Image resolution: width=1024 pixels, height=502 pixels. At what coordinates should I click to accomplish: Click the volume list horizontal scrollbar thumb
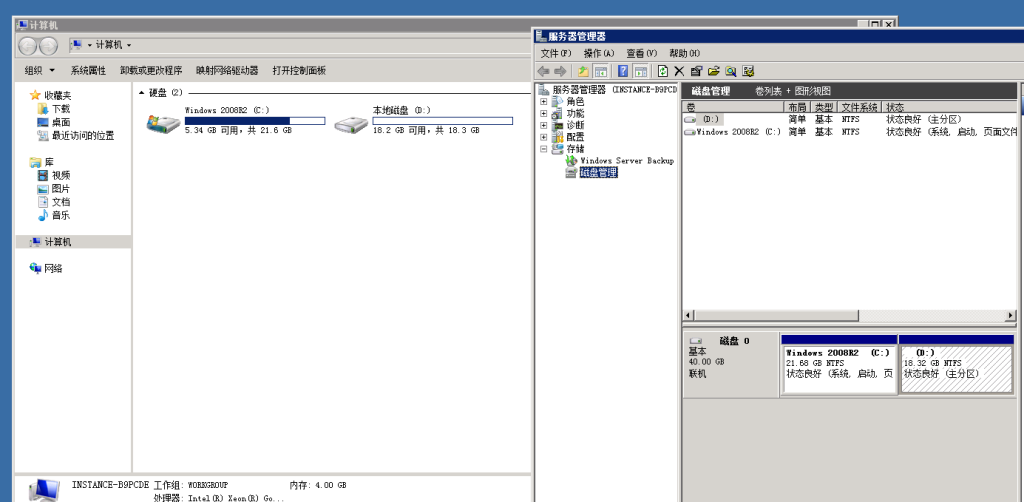click(x=776, y=316)
